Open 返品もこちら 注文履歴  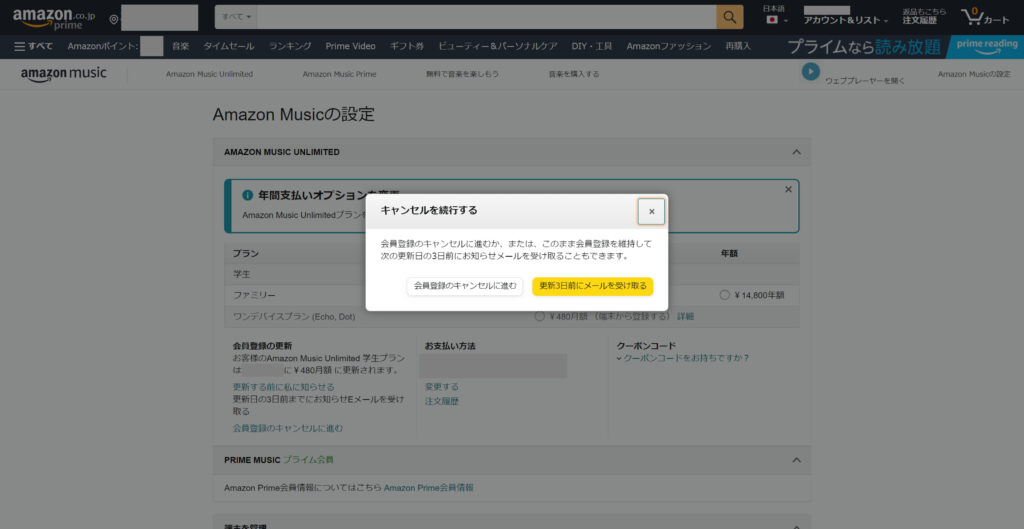923,16
